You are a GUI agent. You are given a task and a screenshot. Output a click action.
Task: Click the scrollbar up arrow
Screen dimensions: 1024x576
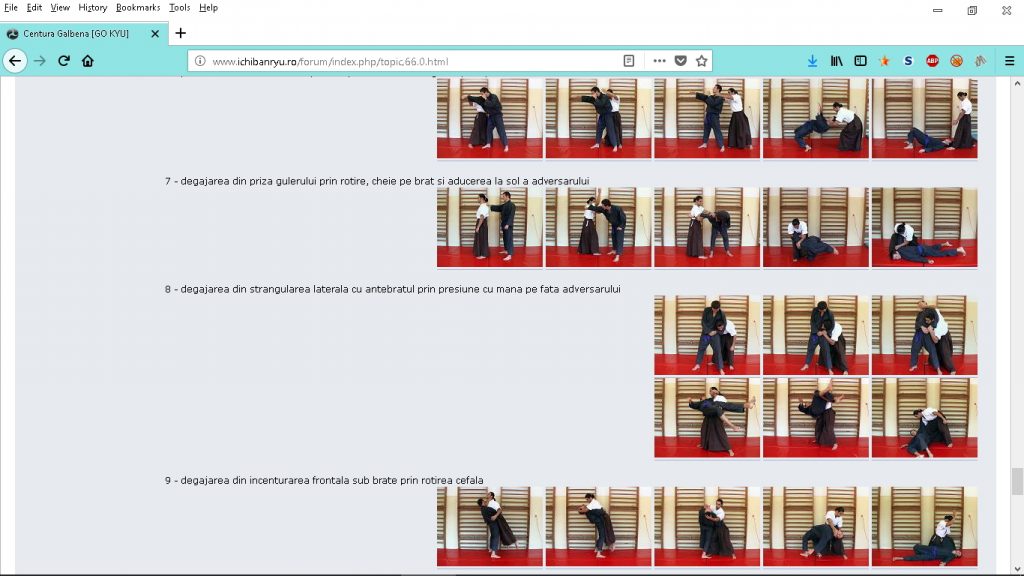(1017, 84)
